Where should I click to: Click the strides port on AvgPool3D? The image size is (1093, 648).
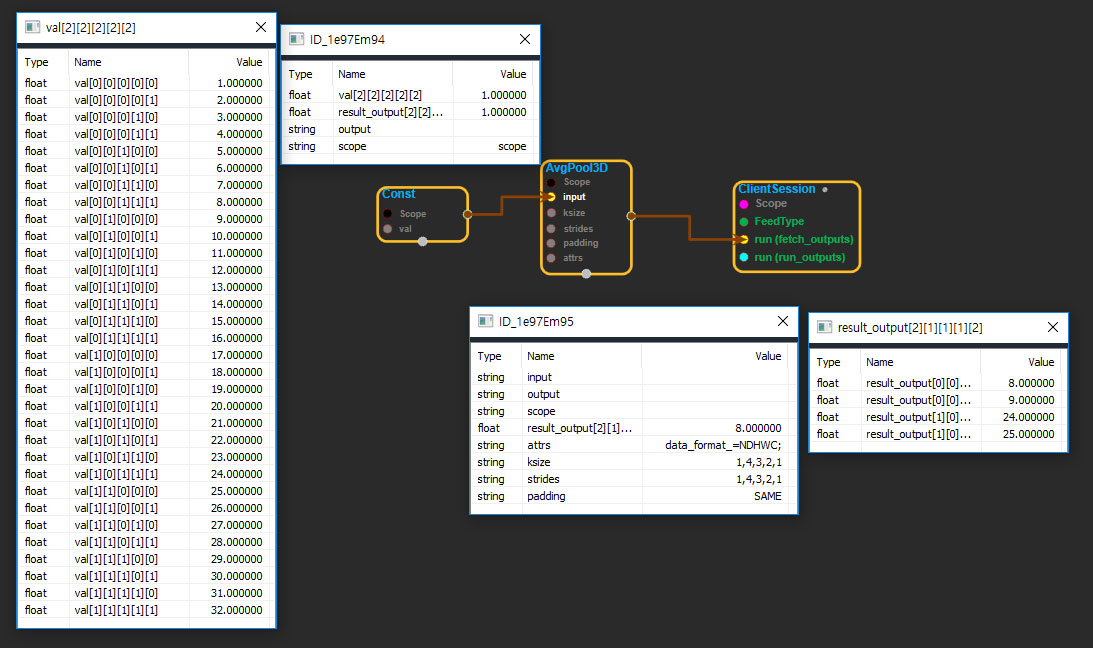coord(551,229)
